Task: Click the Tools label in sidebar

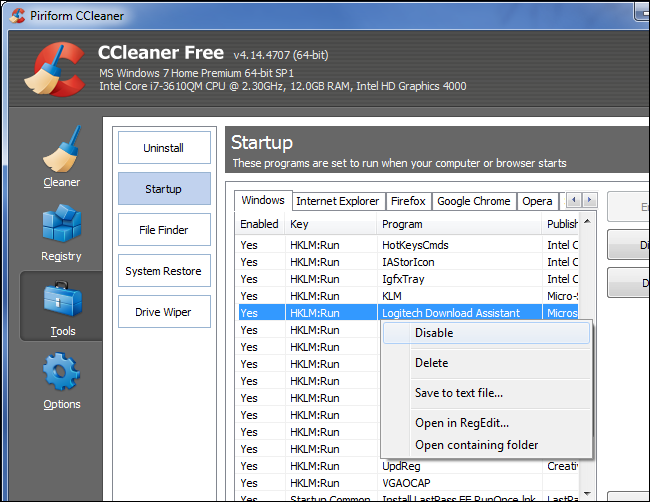Action: tap(63, 331)
